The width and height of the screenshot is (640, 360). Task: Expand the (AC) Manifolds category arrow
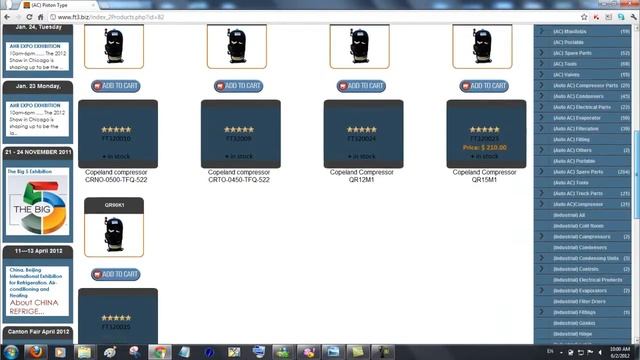541,31
